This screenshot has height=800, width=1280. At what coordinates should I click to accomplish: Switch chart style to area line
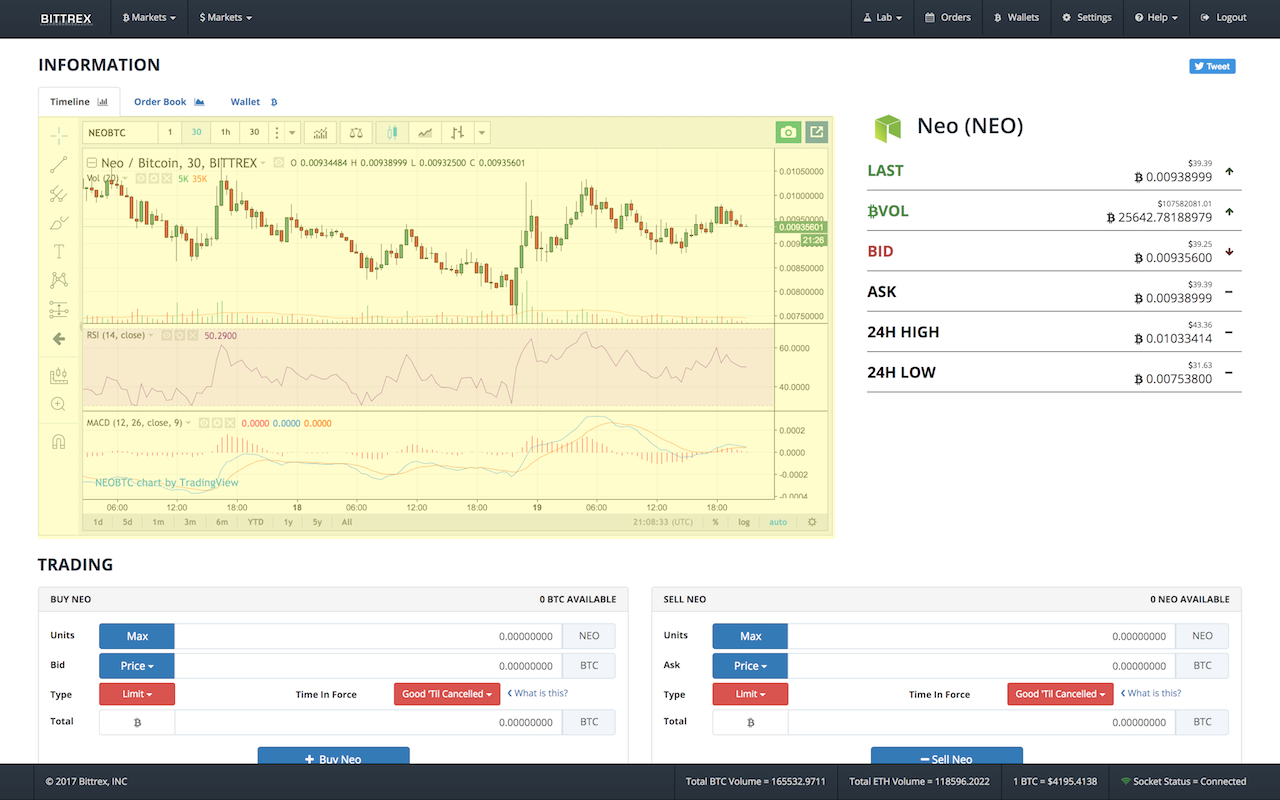(425, 132)
